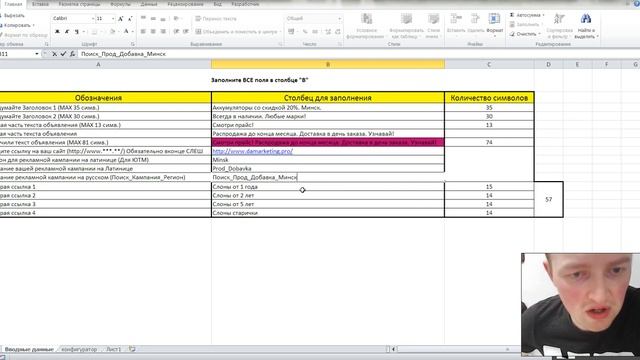
Task: Click the formula bar text Поиск_Прод_Добавка_Минск
Action: pos(123,54)
